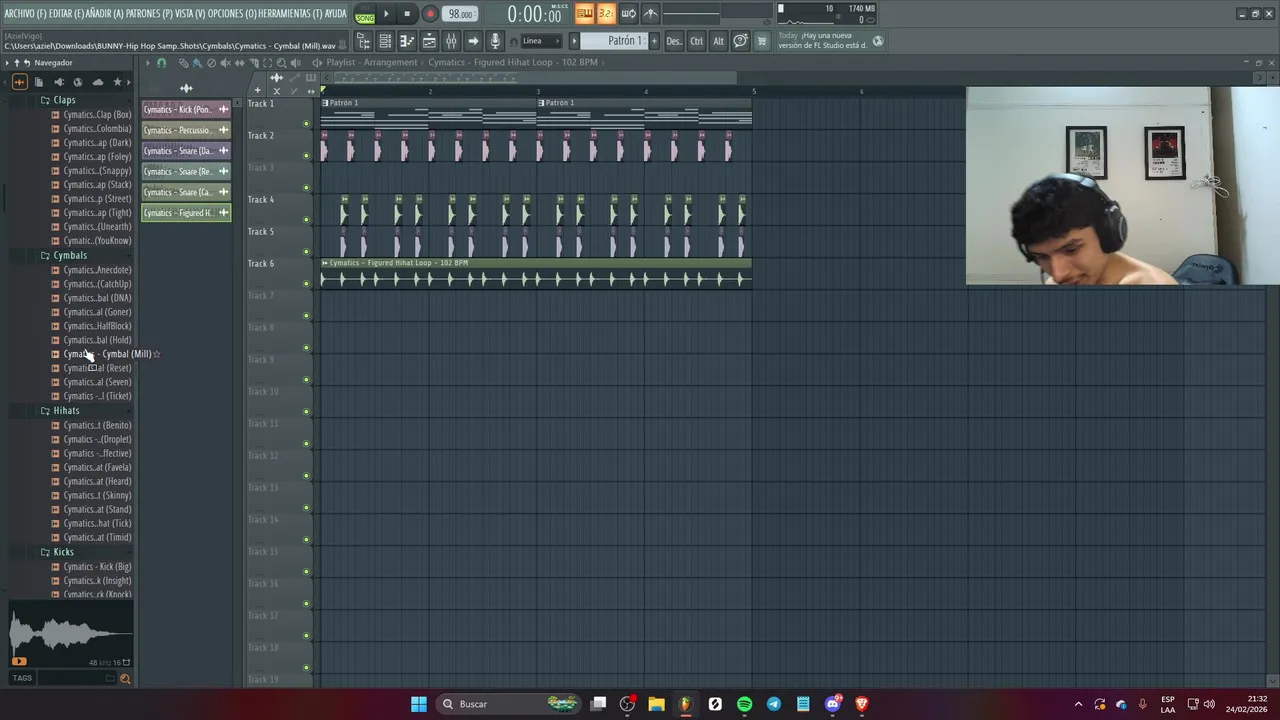Open the EDITAR menu

click(66, 14)
